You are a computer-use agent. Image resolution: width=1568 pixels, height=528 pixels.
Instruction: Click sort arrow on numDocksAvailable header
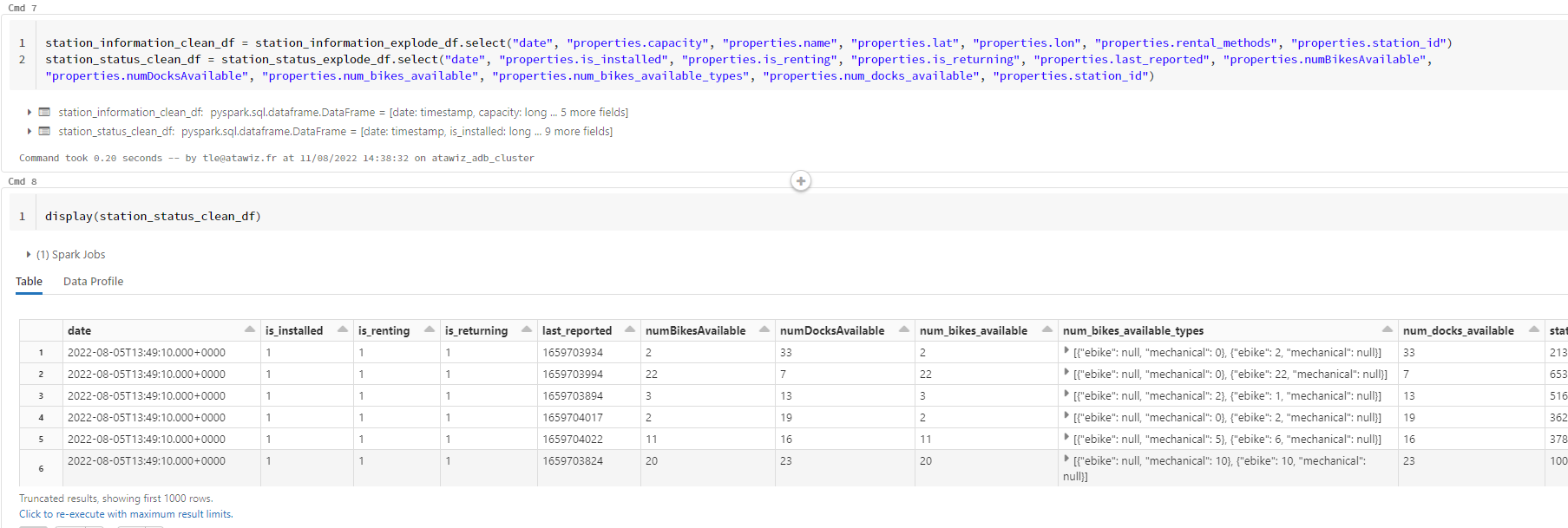click(x=904, y=330)
